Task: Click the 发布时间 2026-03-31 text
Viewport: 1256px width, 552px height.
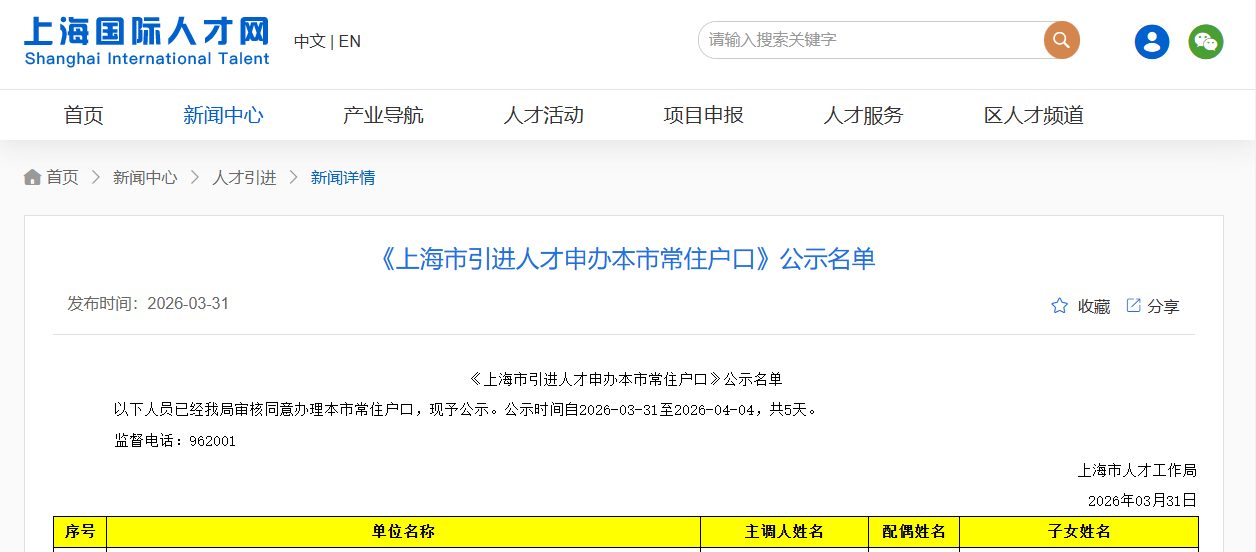Action: pos(148,303)
